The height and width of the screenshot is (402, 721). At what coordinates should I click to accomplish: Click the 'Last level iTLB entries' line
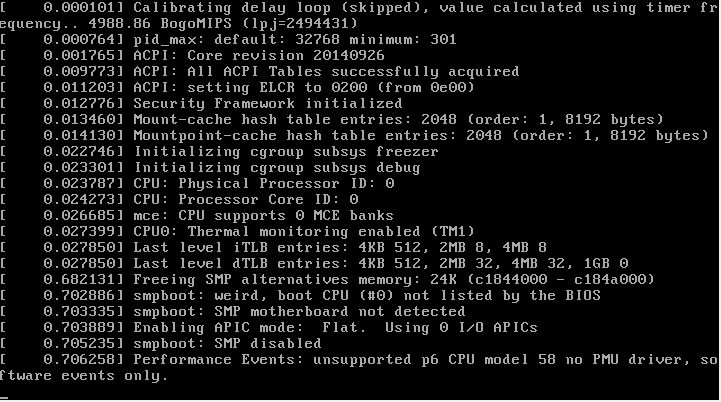[x=273, y=247]
